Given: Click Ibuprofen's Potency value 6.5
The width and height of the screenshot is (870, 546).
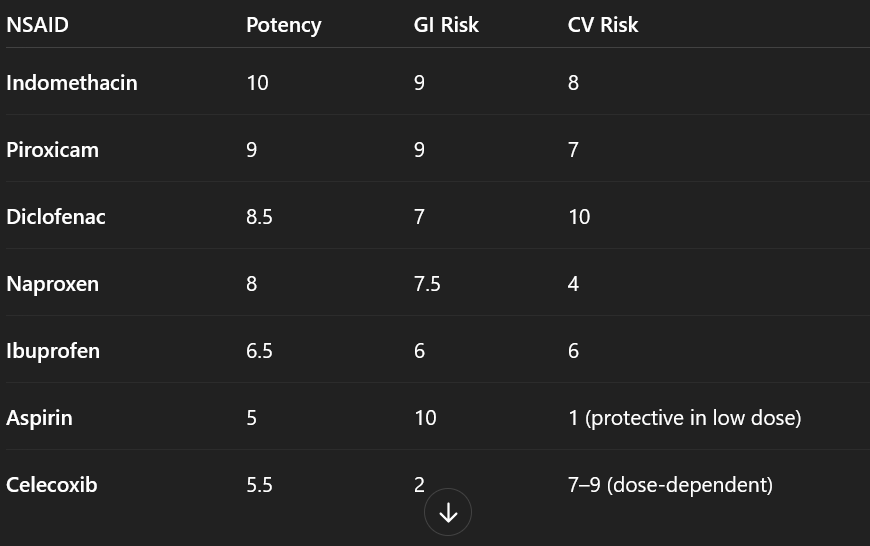Looking at the screenshot, I should (x=259, y=351).
